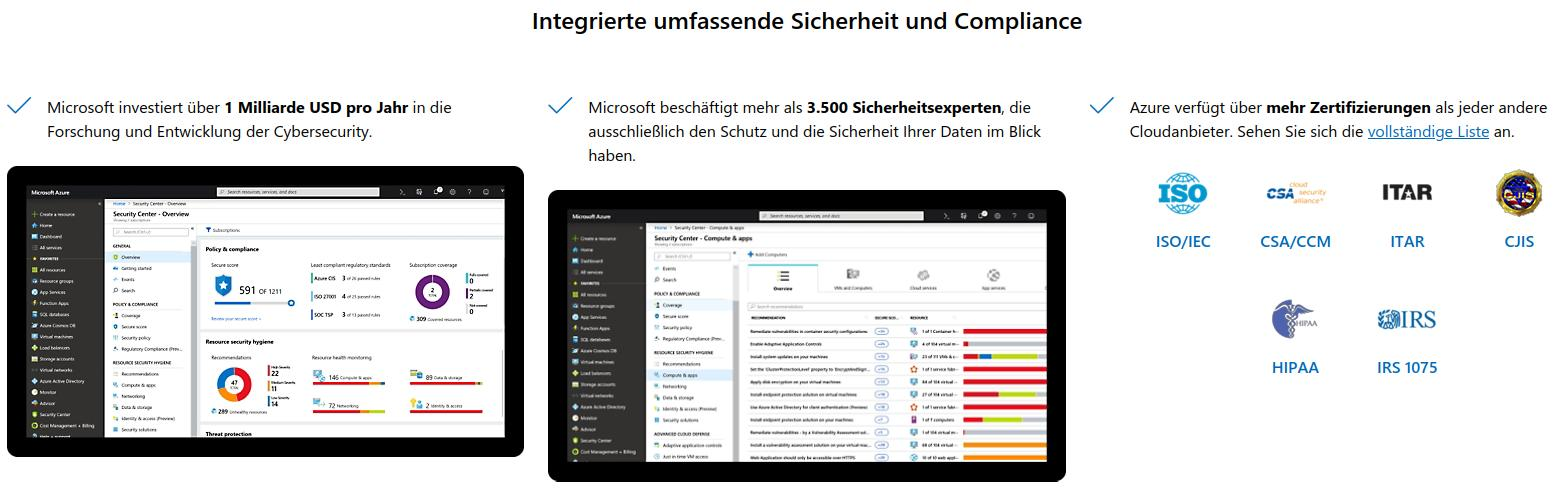Select VMs and Computers tab in Compute screenshot
The height and width of the screenshot is (491, 1556).
point(852,279)
